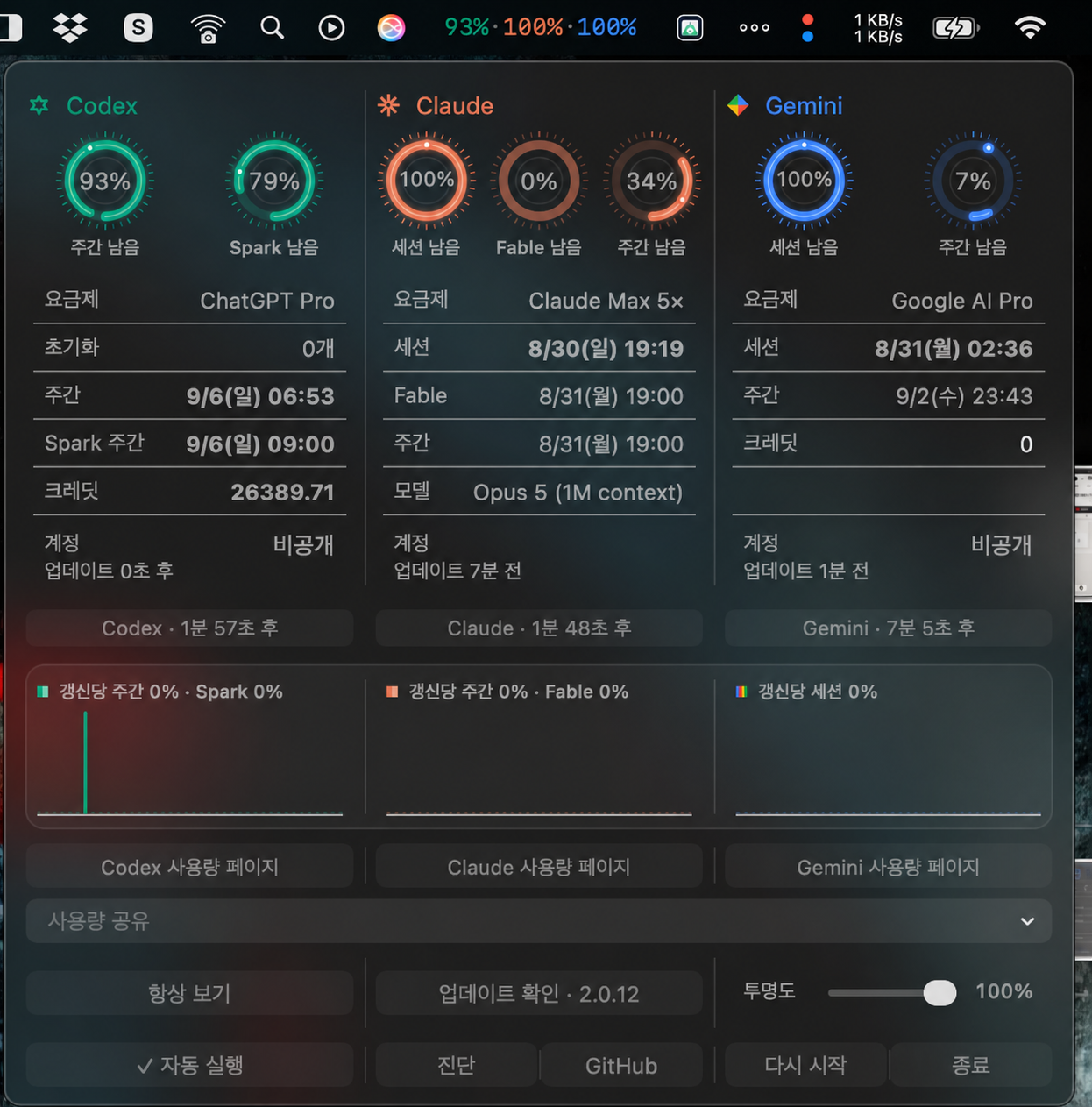Toggle 자동 실행 auto-launch checkmark
Image resolution: width=1092 pixels, height=1107 pixels.
point(189,1065)
